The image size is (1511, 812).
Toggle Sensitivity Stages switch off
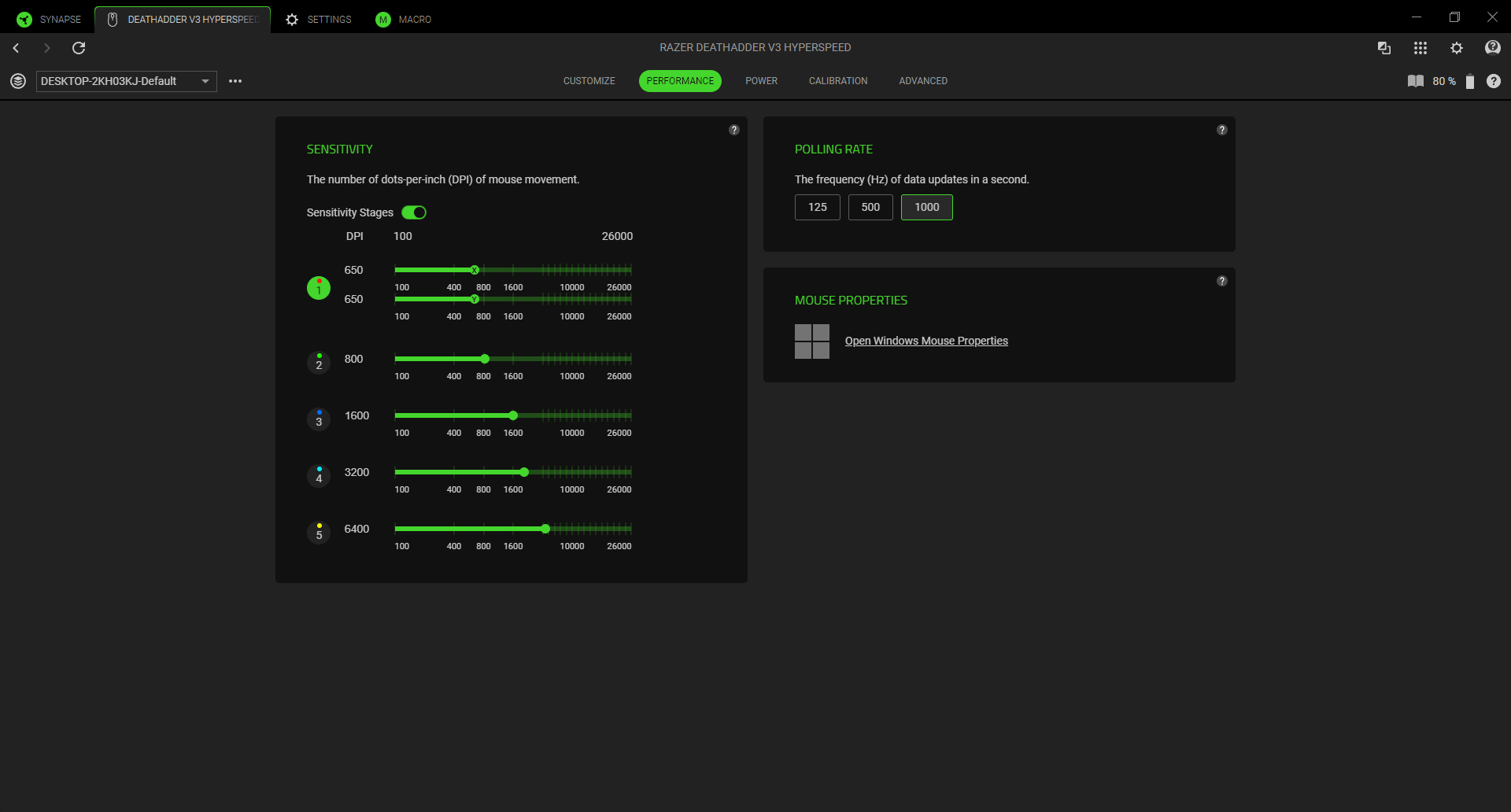click(x=414, y=212)
